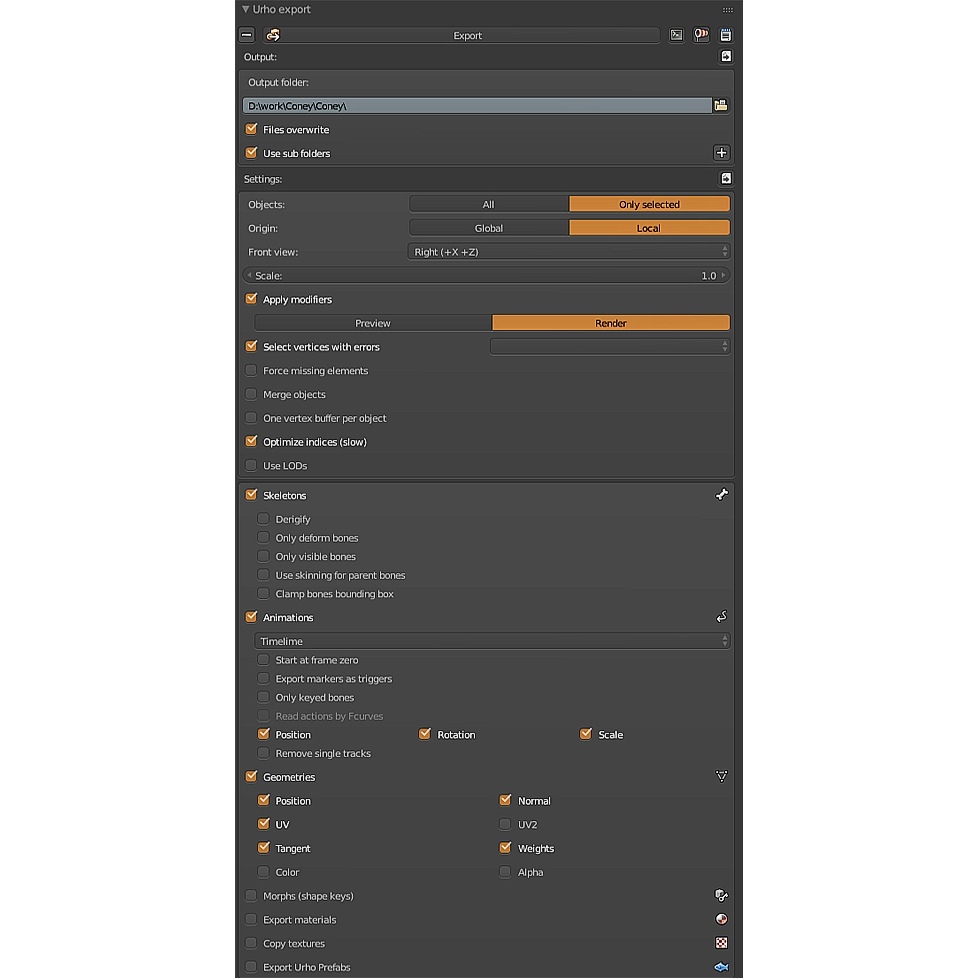Collapse the Urho export panel
This screenshot has width=978, height=978.
point(246,9)
